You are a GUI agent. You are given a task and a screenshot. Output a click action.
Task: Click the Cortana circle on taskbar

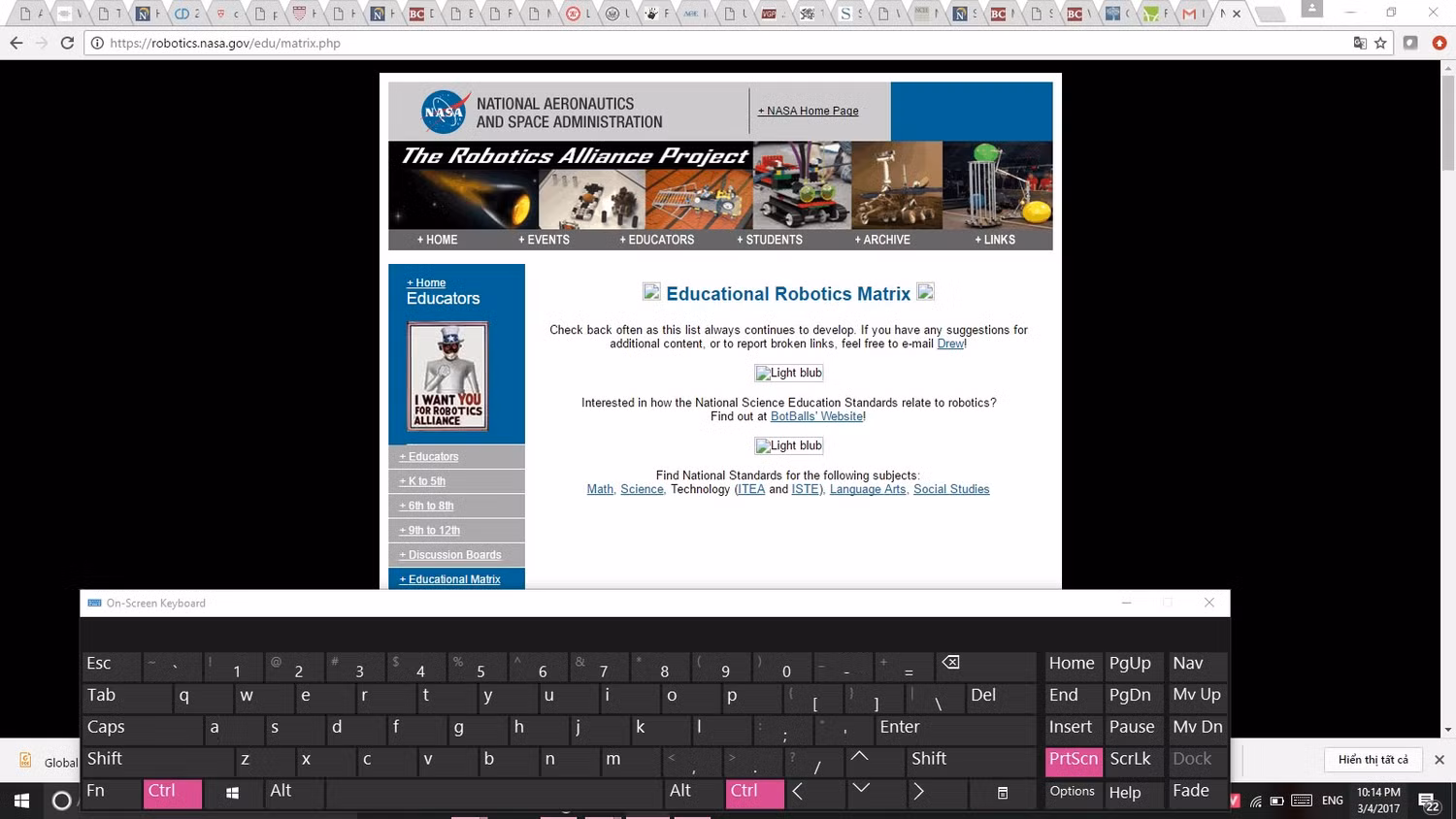(x=61, y=801)
